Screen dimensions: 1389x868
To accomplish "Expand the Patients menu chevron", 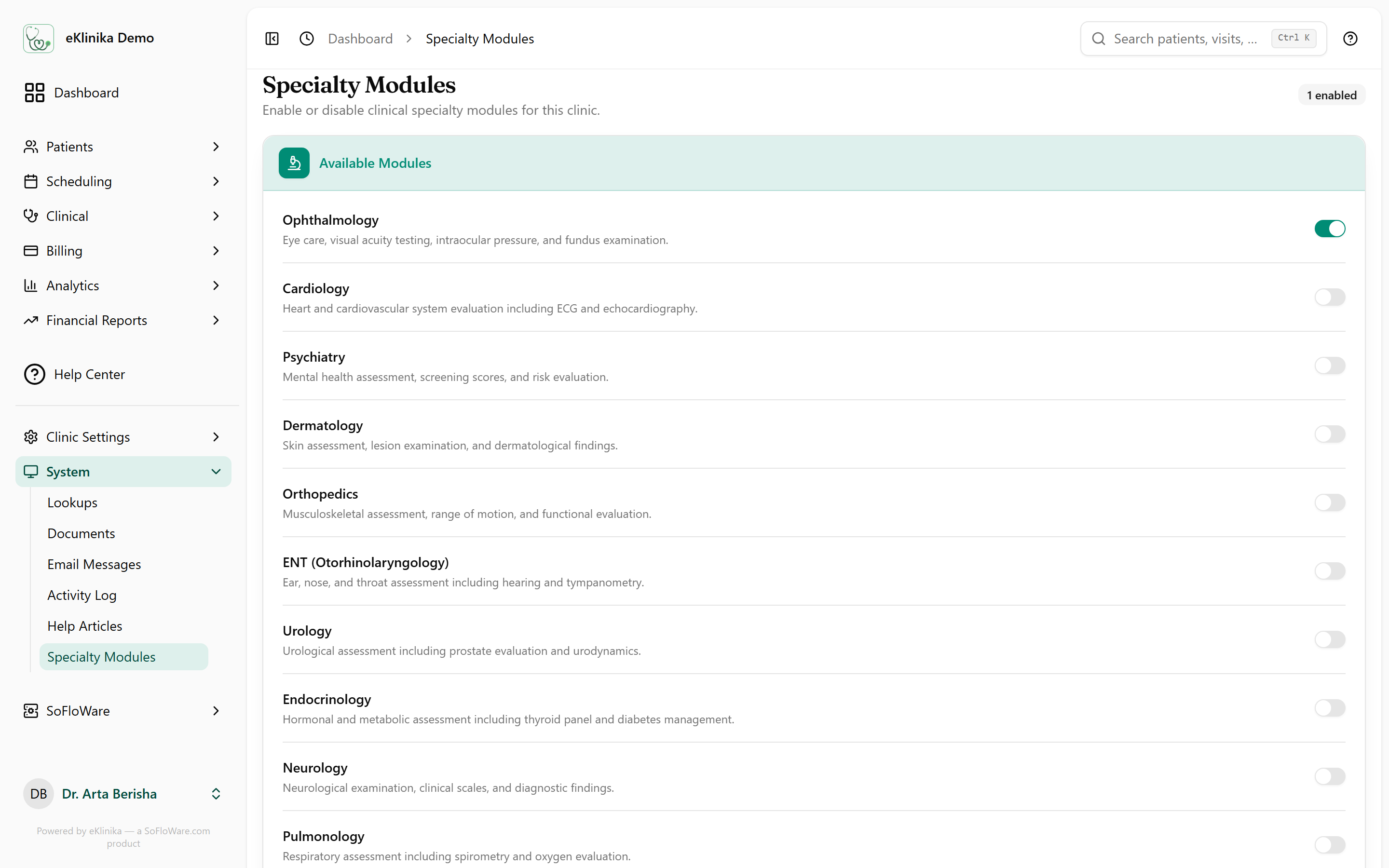I will 216,147.
